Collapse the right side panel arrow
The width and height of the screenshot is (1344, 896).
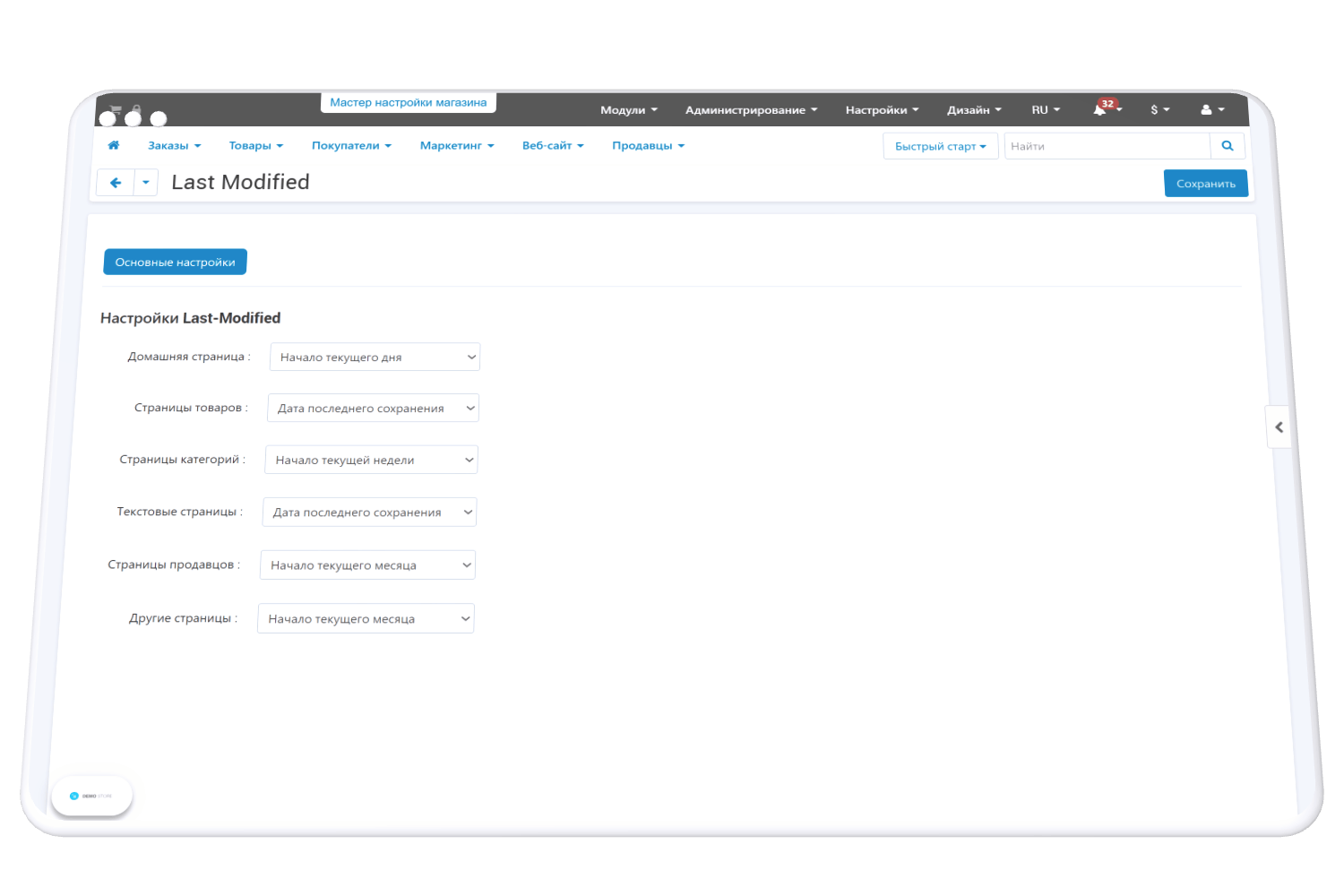(1279, 427)
